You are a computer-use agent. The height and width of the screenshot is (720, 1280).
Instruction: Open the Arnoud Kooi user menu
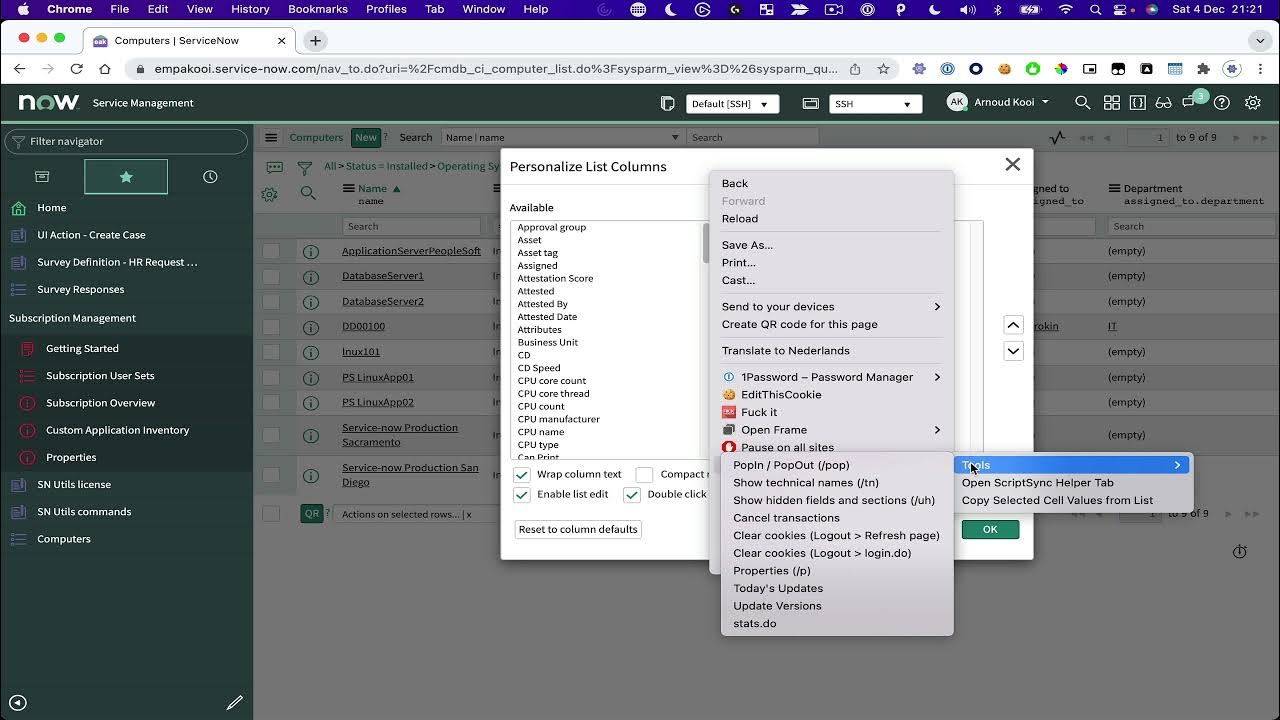point(998,102)
